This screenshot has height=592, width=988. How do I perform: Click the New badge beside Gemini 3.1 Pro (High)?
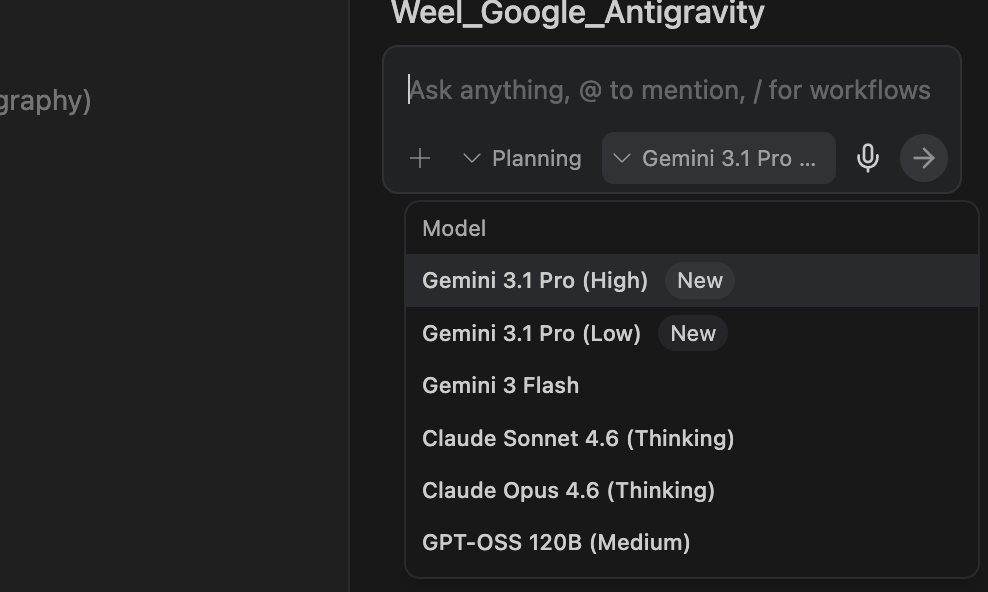pyautogui.click(x=699, y=280)
